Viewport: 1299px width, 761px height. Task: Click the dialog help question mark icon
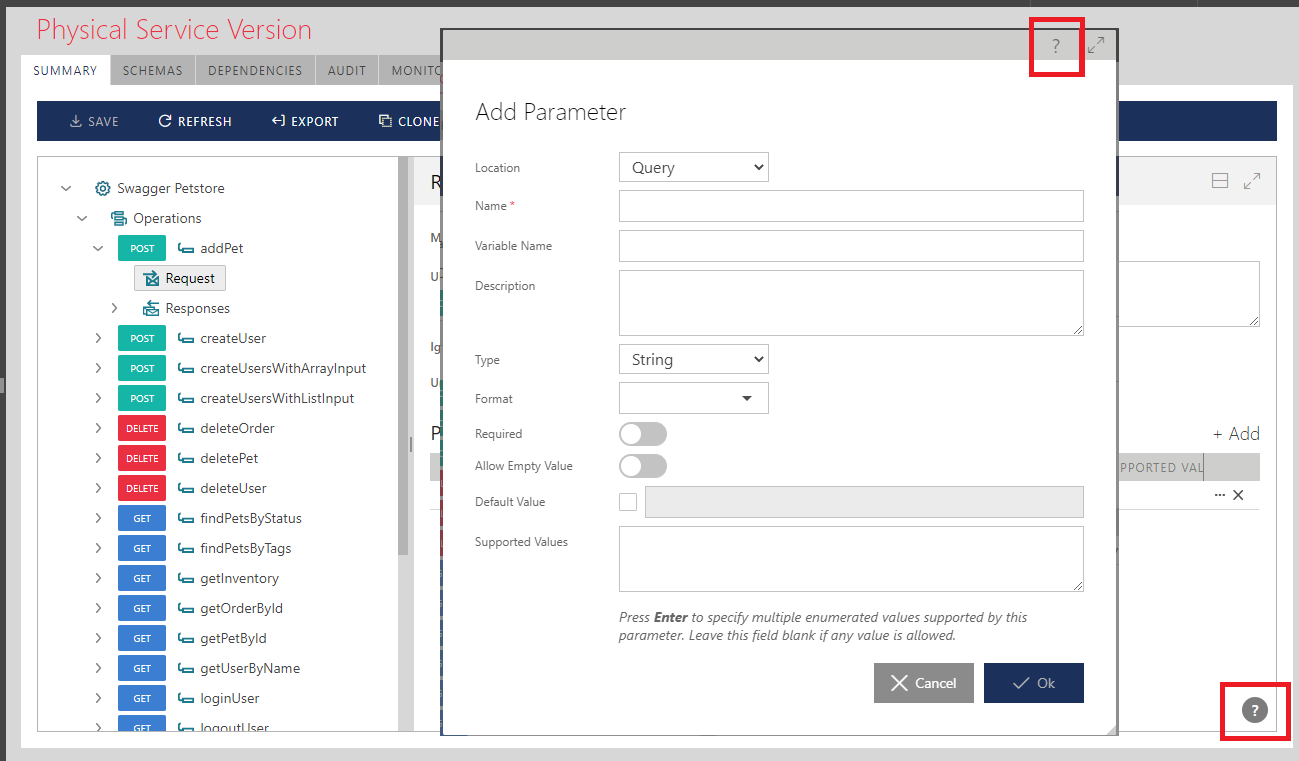1055,46
